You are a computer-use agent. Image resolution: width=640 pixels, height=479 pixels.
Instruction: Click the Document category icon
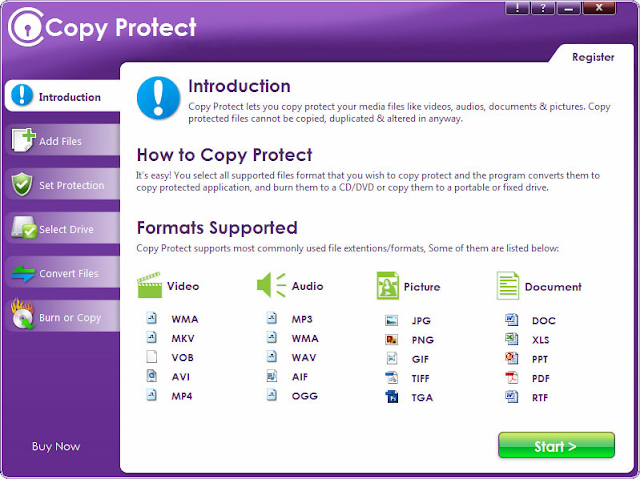(x=508, y=286)
